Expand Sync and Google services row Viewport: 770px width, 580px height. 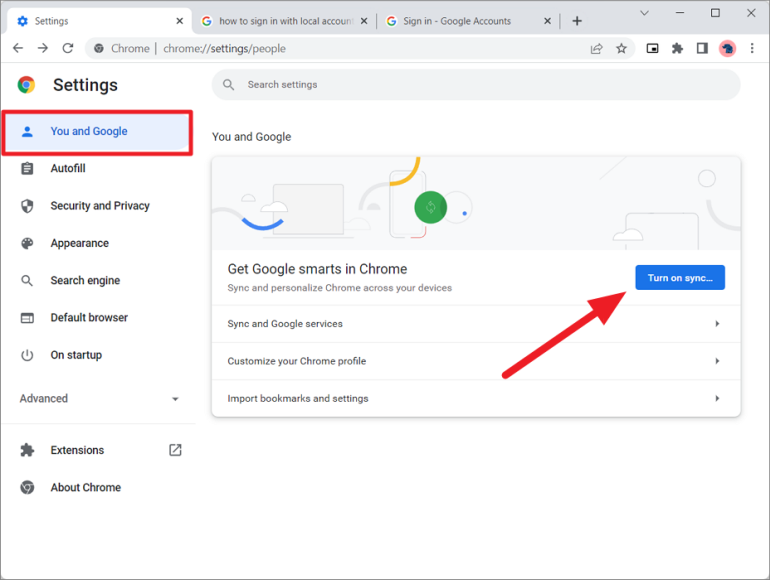(x=475, y=324)
